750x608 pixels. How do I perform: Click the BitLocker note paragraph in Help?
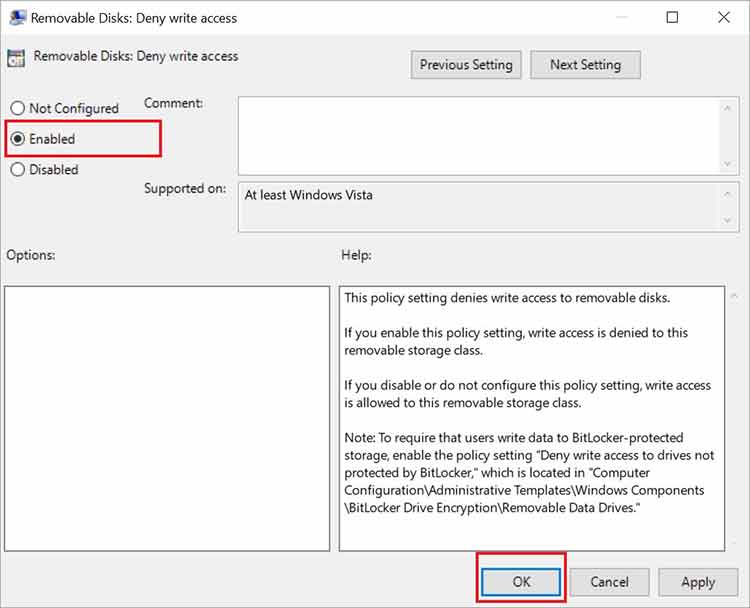click(x=529, y=473)
